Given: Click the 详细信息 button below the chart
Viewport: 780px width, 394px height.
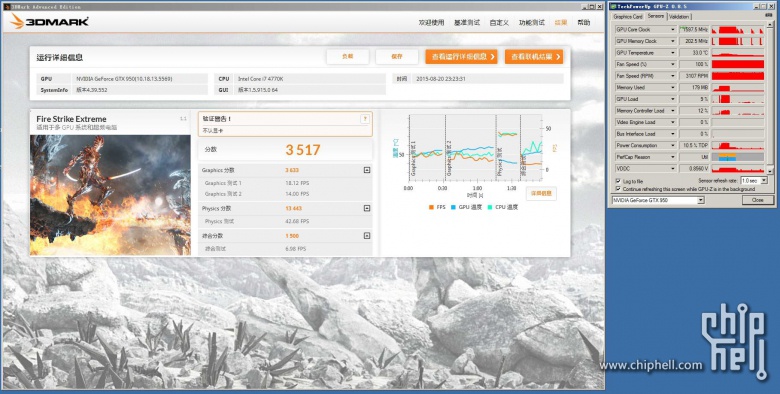Looking at the screenshot, I should tap(541, 193).
